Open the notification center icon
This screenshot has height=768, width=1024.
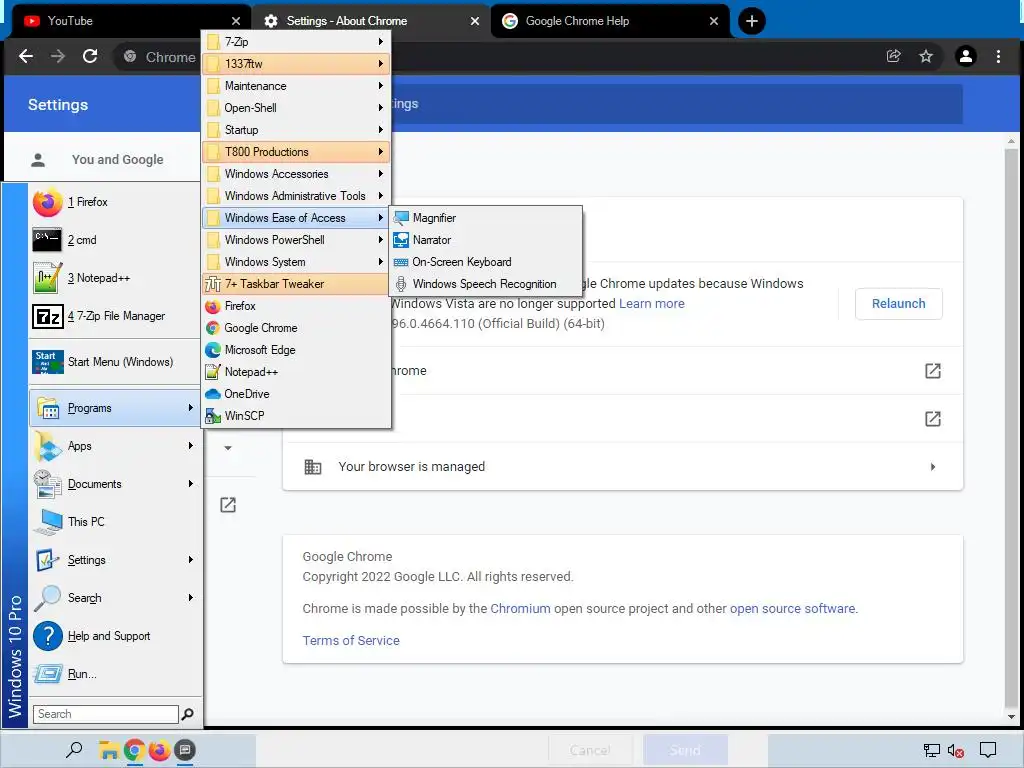pos(988,750)
